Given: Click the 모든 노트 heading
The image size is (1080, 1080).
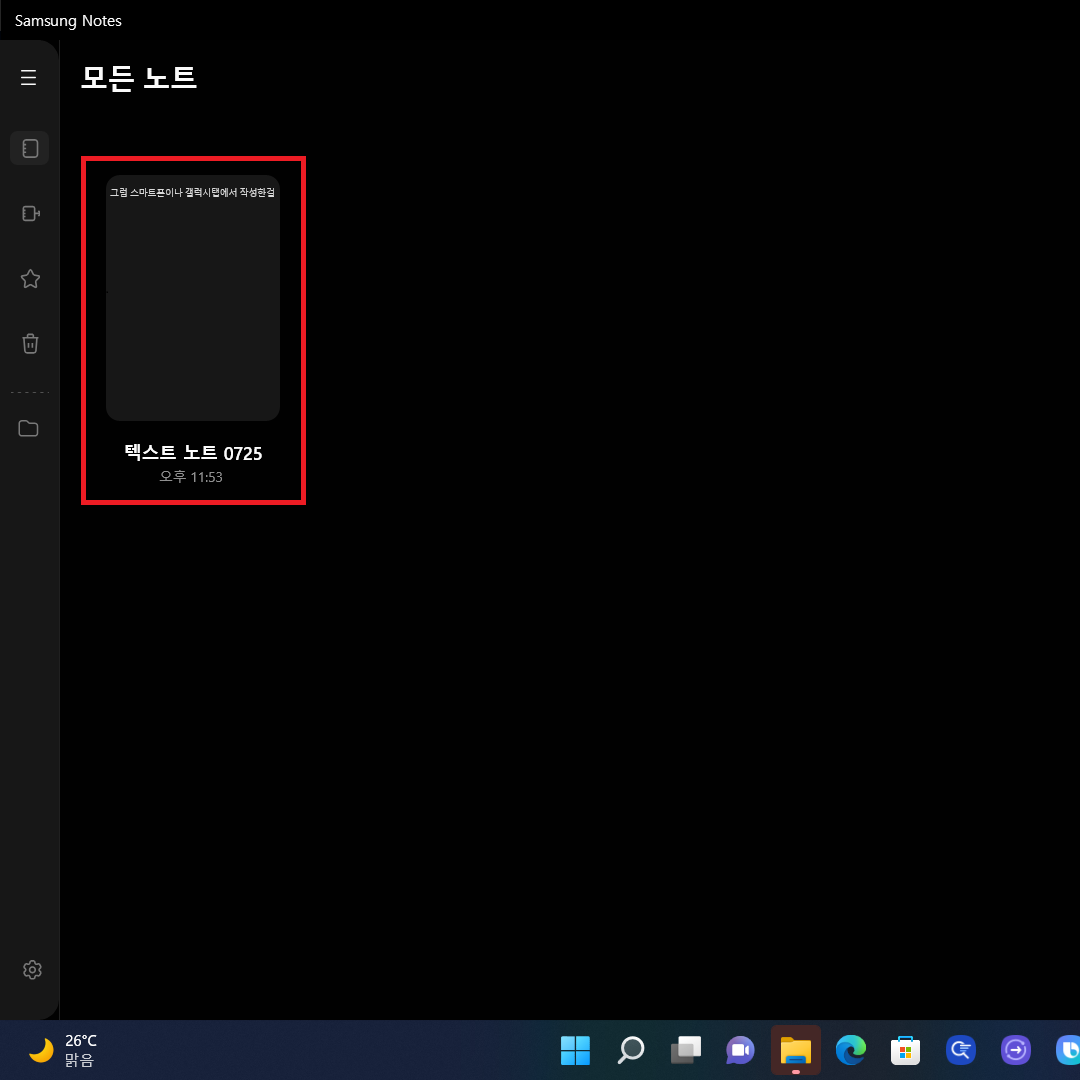Looking at the screenshot, I should 139,77.
